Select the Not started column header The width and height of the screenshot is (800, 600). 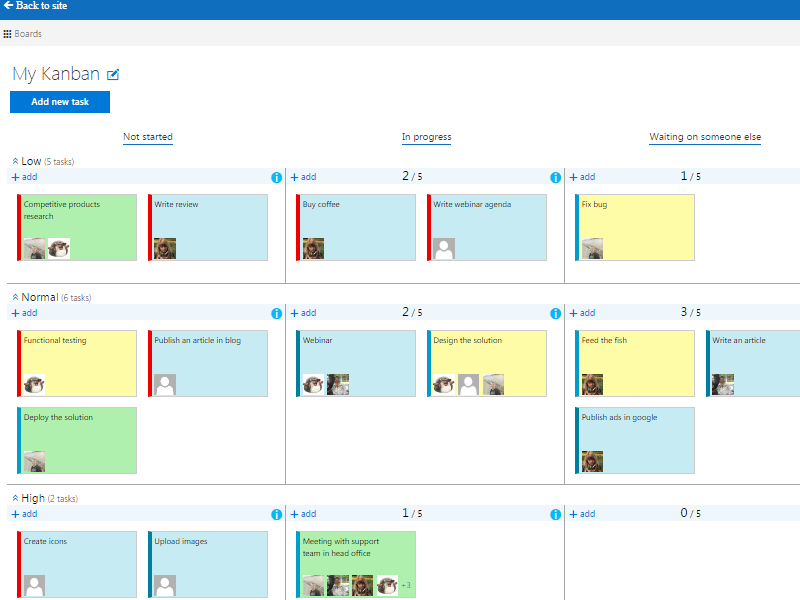[x=148, y=137]
